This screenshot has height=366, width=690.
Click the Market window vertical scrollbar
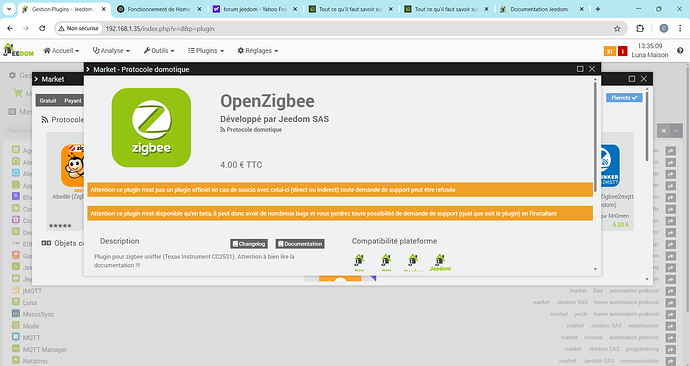point(647,125)
